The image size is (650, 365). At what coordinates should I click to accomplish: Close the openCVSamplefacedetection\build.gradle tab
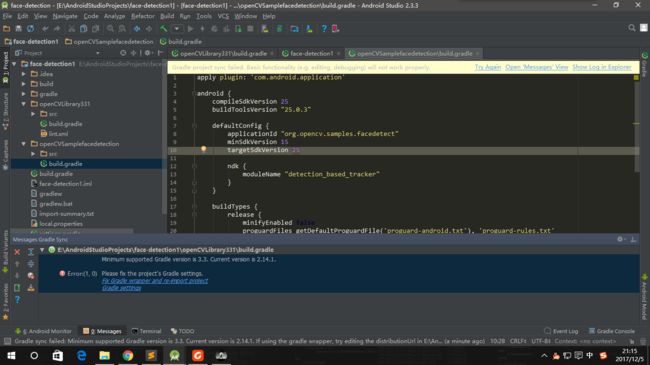tap(477, 54)
